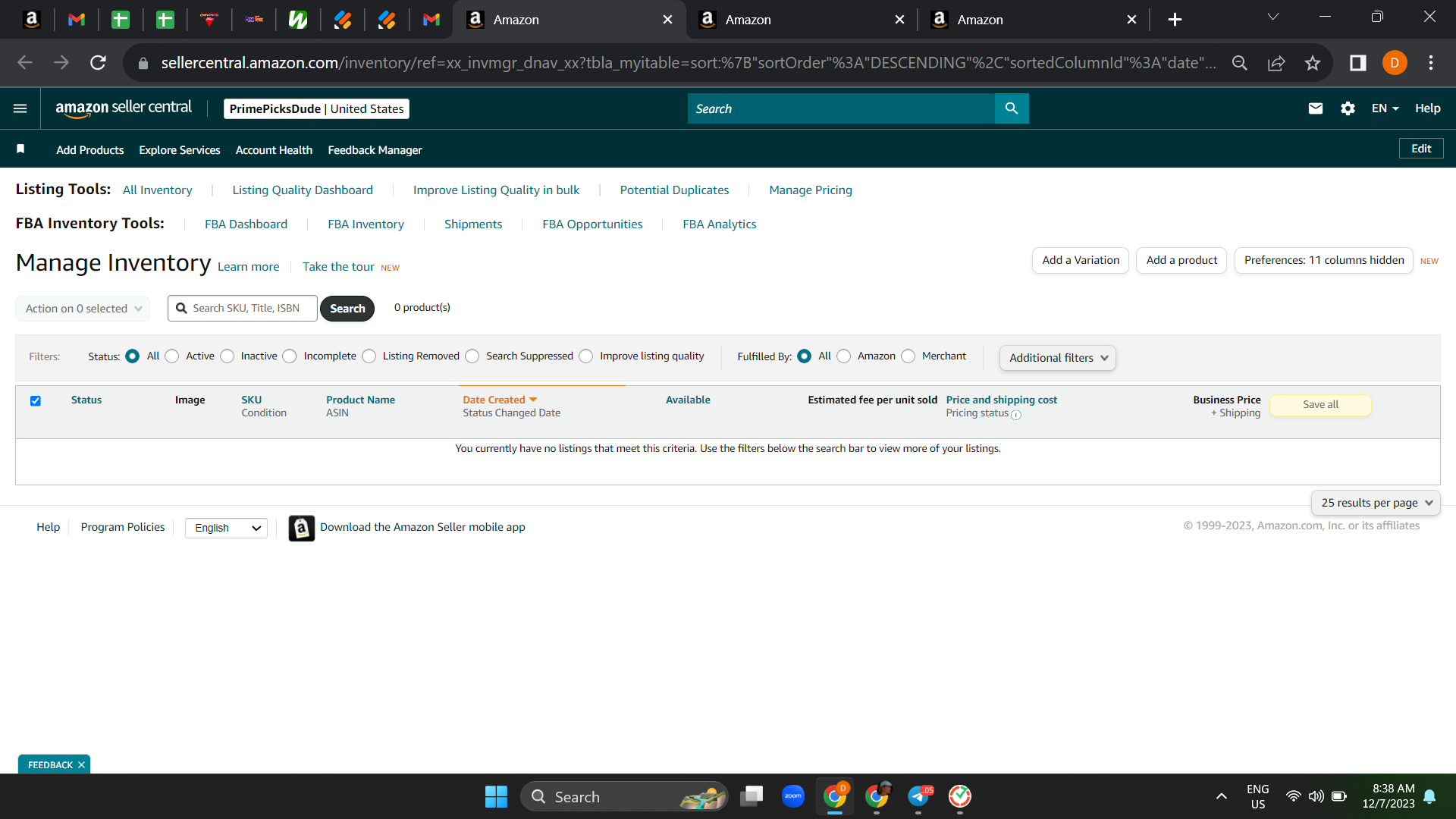Viewport: 1456px width, 819px height.
Task: Toggle the select-all listings checkbox
Action: pyautogui.click(x=36, y=400)
